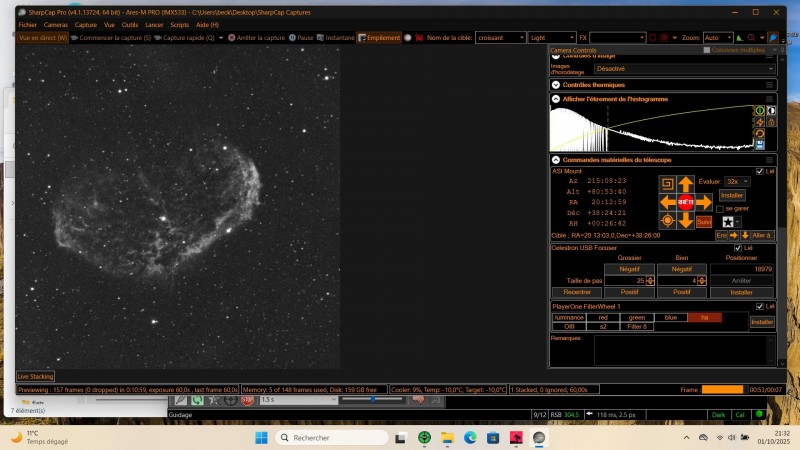This screenshot has height=450, width=800.
Task: Click the half-black contrast icon beside the histogram
Action: tap(771, 110)
